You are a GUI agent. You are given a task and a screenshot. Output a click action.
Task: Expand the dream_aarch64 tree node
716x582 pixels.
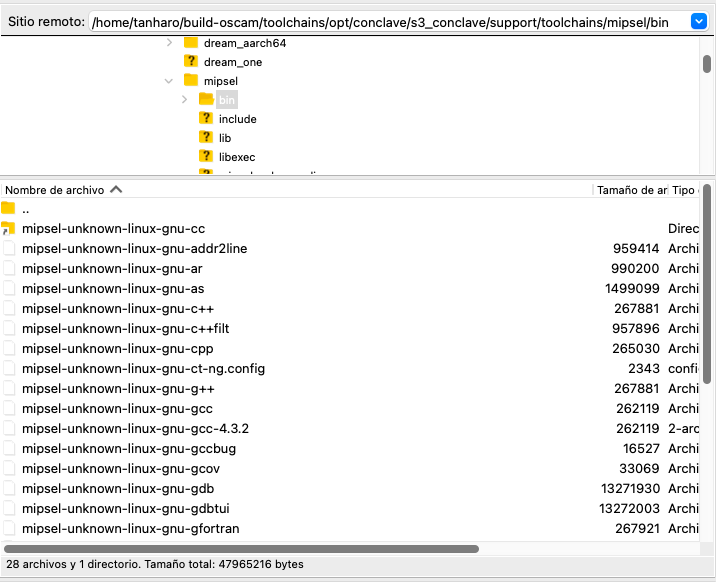coord(168,43)
